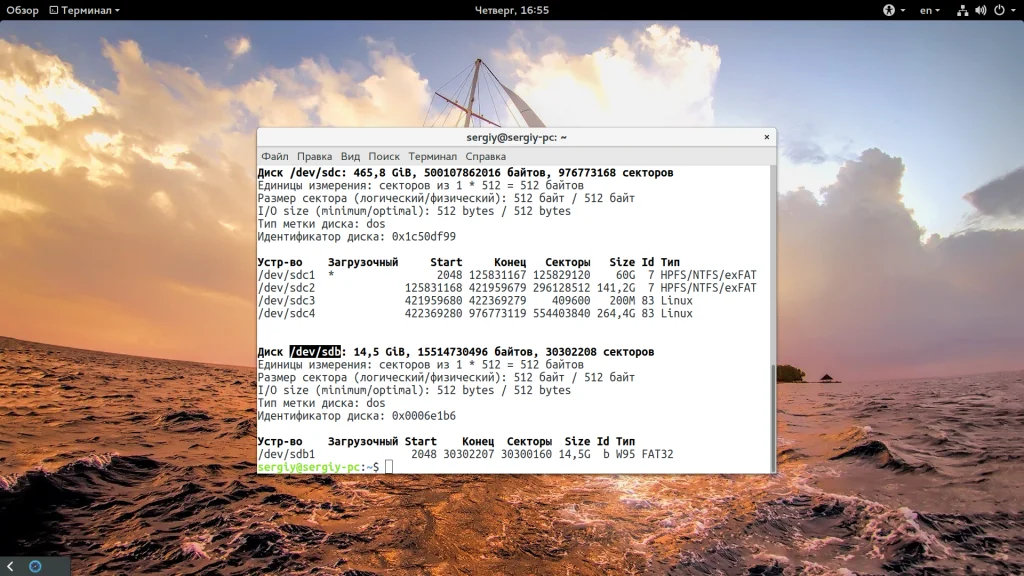
Task: Open the accessibility menu icon
Action: pyautogui.click(x=888, y=10)
